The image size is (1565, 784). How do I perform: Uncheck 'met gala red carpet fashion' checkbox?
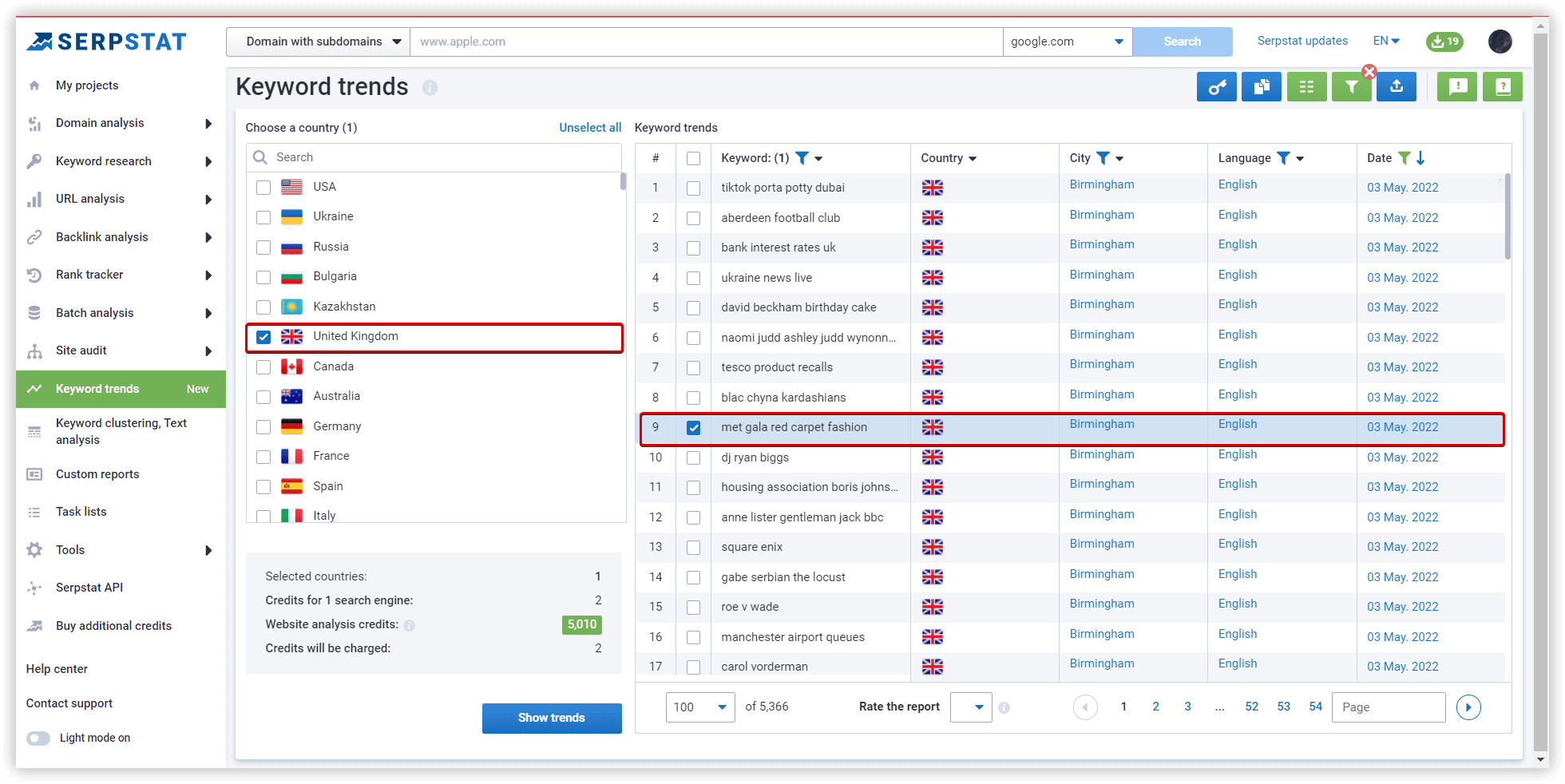694,428
